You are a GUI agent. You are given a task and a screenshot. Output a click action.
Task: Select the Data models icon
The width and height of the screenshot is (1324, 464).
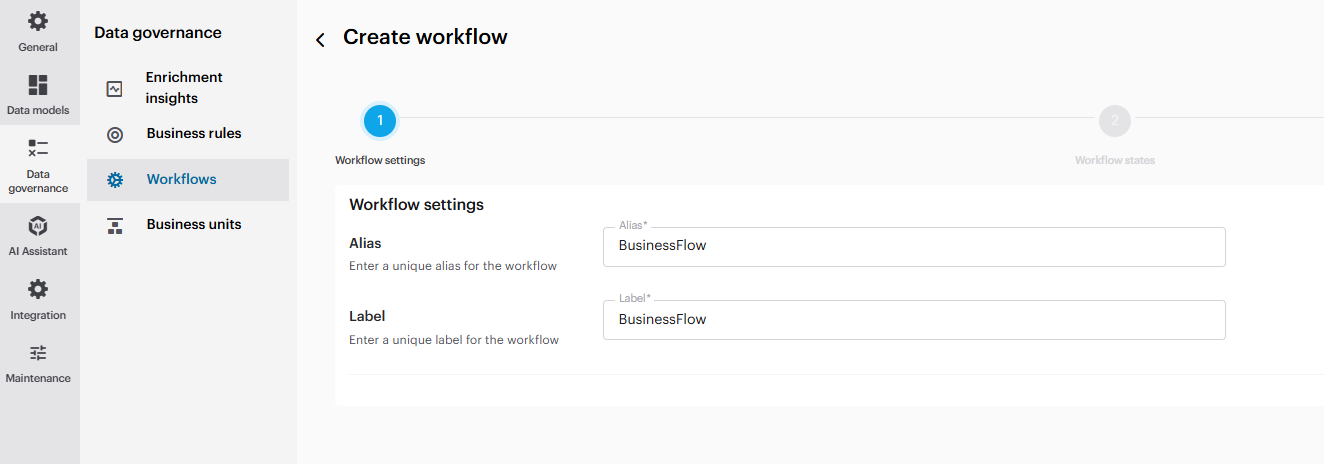click(38, 85)
